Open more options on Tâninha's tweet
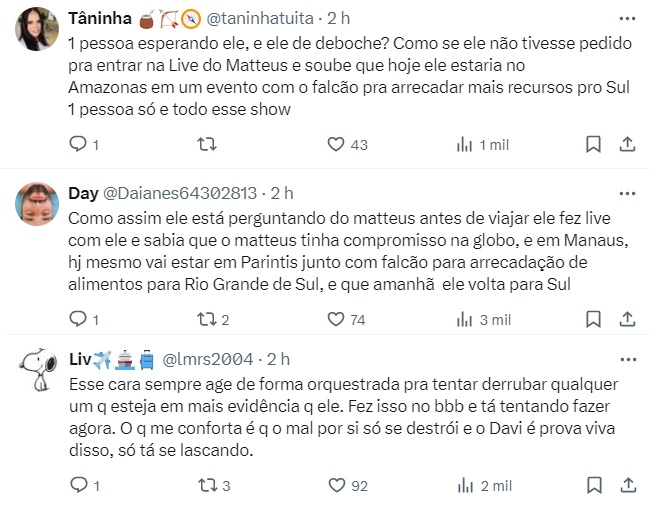 pos(626,19)
